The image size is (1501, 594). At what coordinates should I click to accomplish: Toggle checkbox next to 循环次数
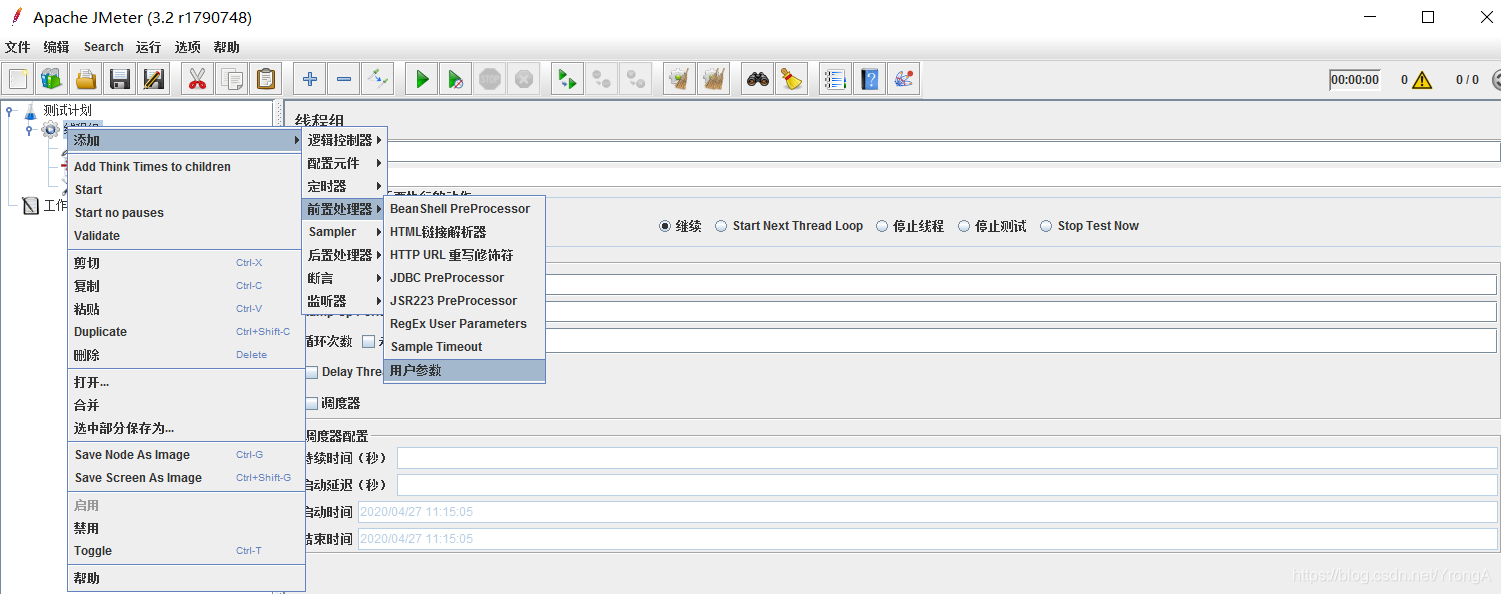pyautogui.click(x=368, y=341)
